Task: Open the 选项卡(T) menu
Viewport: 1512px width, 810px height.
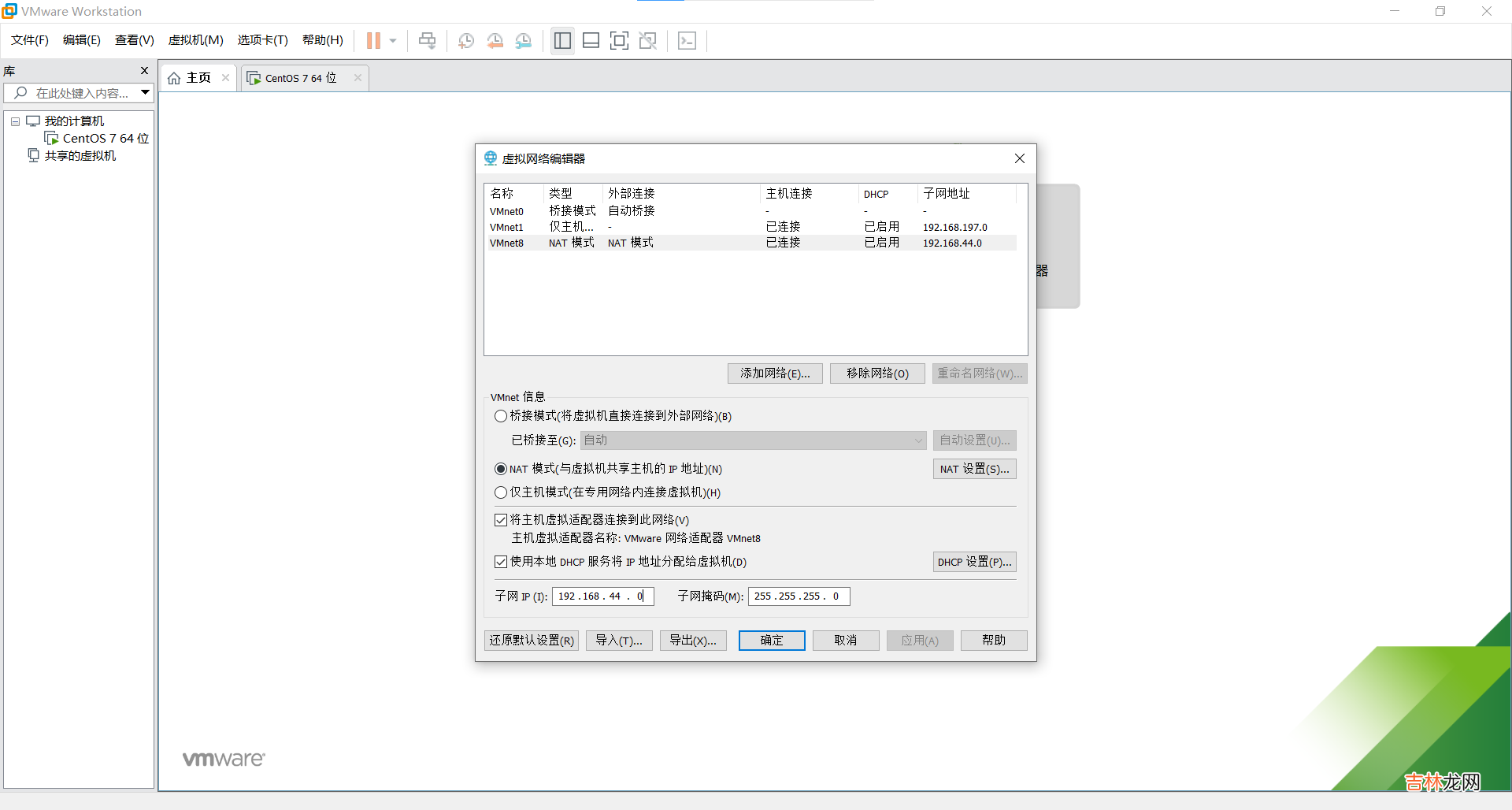Action: pyautogui.click(x=263, y=40)
